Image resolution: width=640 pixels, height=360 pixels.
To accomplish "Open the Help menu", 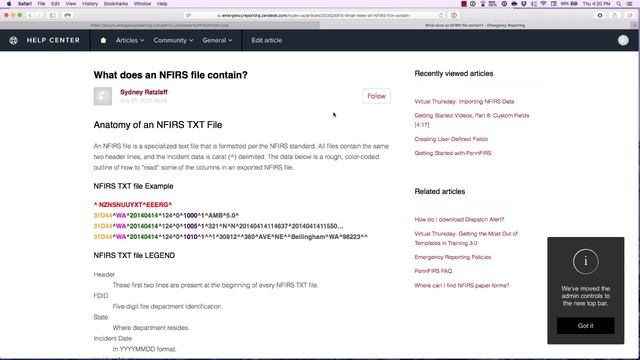I will tap(162, 4).
